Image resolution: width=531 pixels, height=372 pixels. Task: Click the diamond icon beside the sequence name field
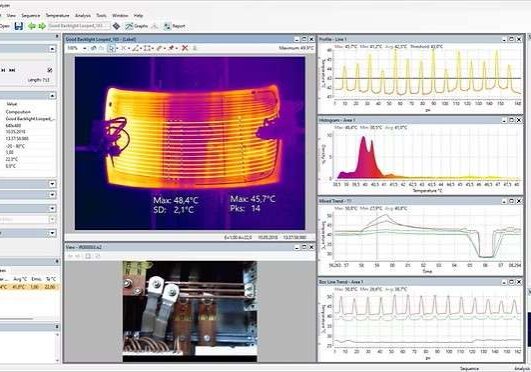(x=116, y=26)
